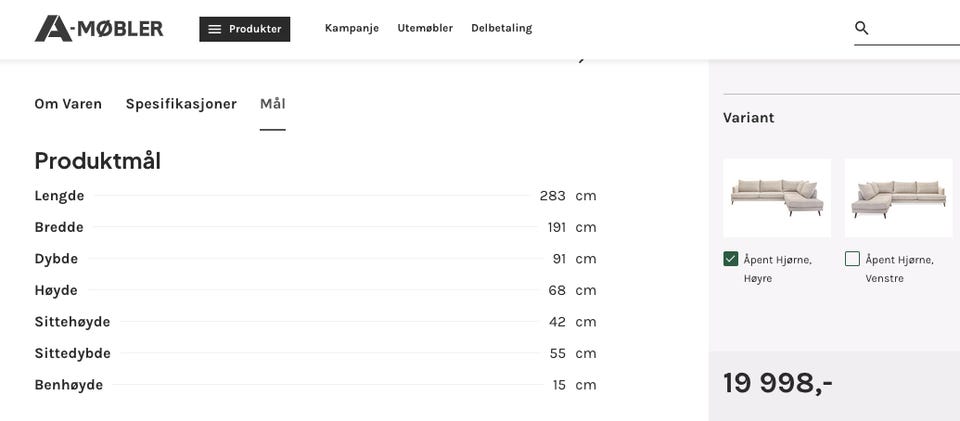
Task: Switch to the Spesifikasjoner tab
Action: point(181,104)
